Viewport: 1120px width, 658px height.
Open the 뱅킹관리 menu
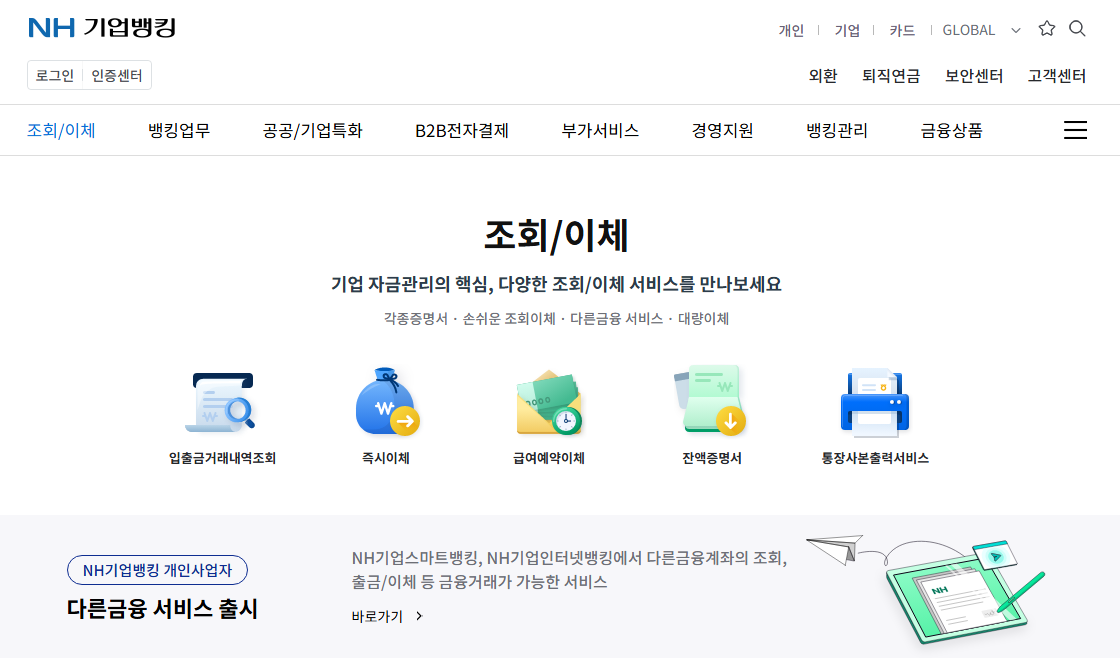point(837,130)
